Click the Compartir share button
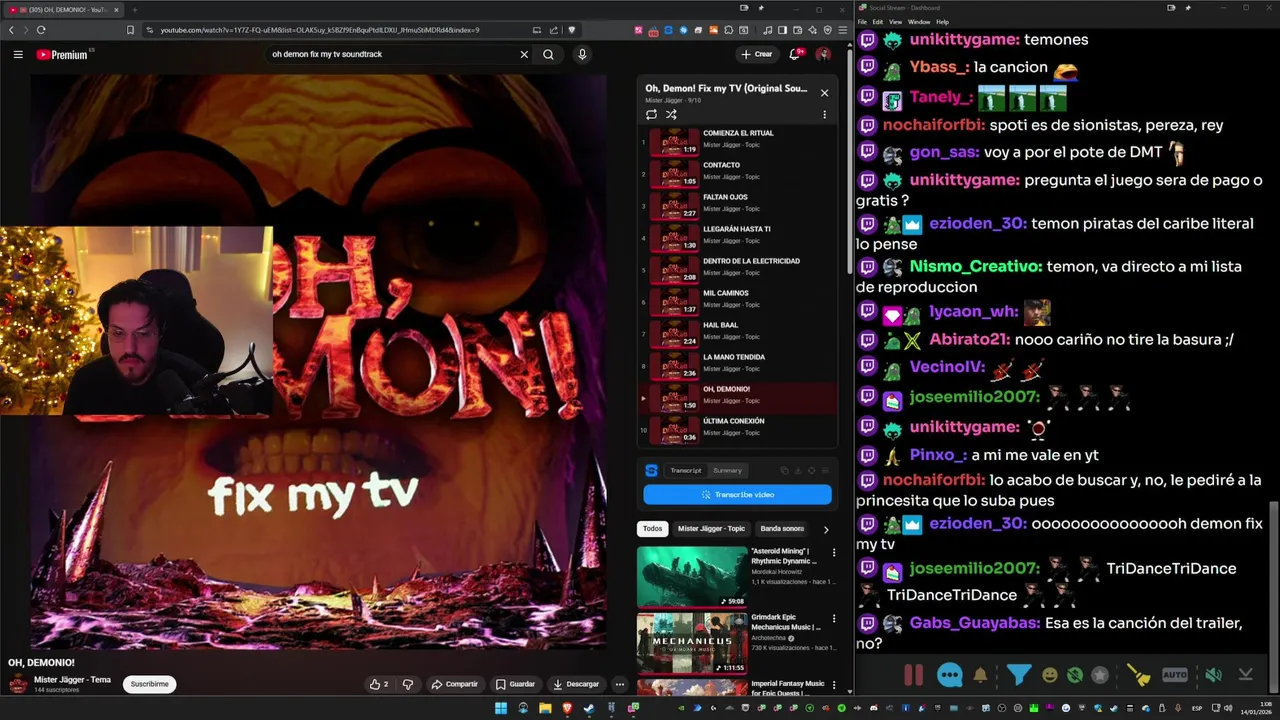 click(454, 684)
